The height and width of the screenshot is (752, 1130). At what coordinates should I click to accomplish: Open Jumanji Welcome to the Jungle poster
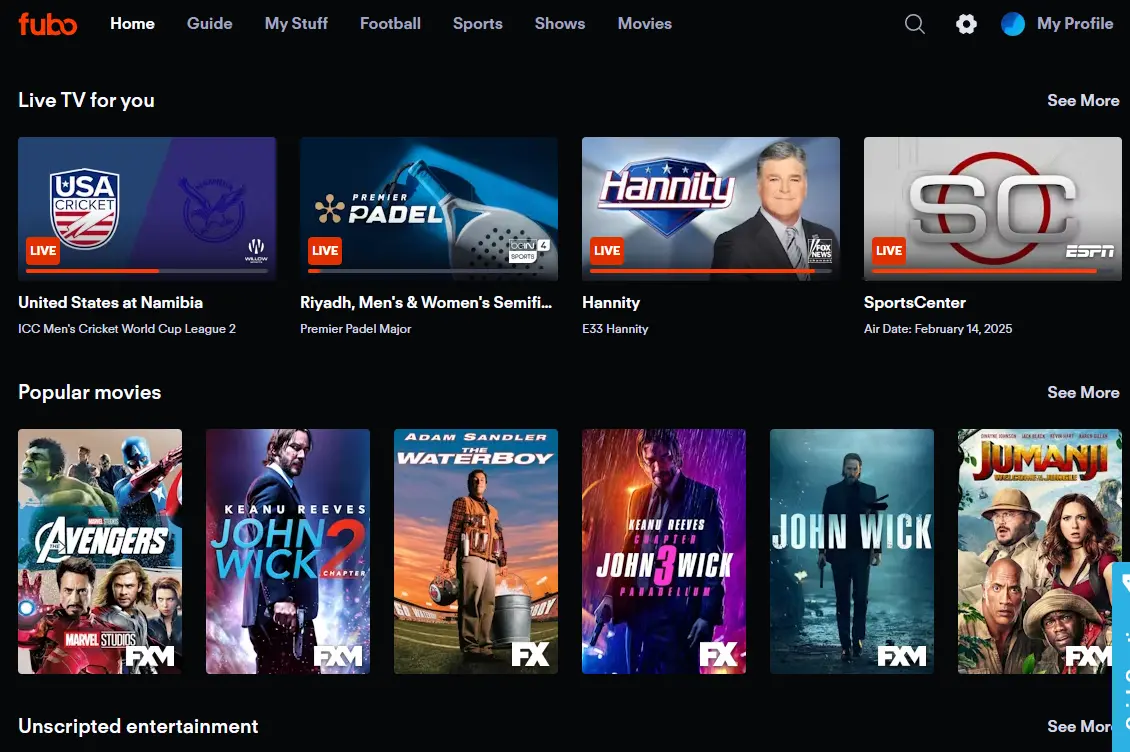[x=1039, y=552]
